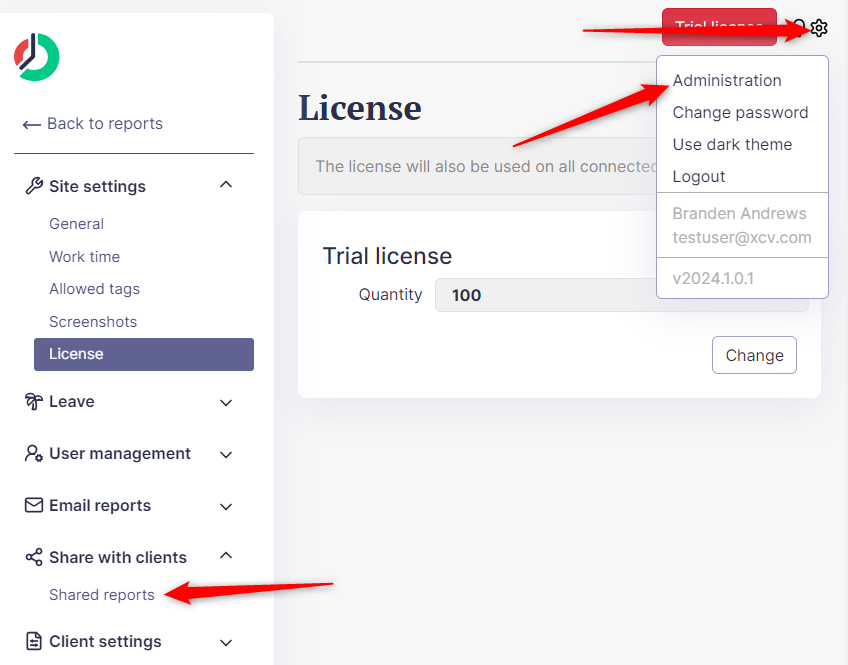Enable Use dark theme option
848x665 pixels.
click(x=732, y=145)
